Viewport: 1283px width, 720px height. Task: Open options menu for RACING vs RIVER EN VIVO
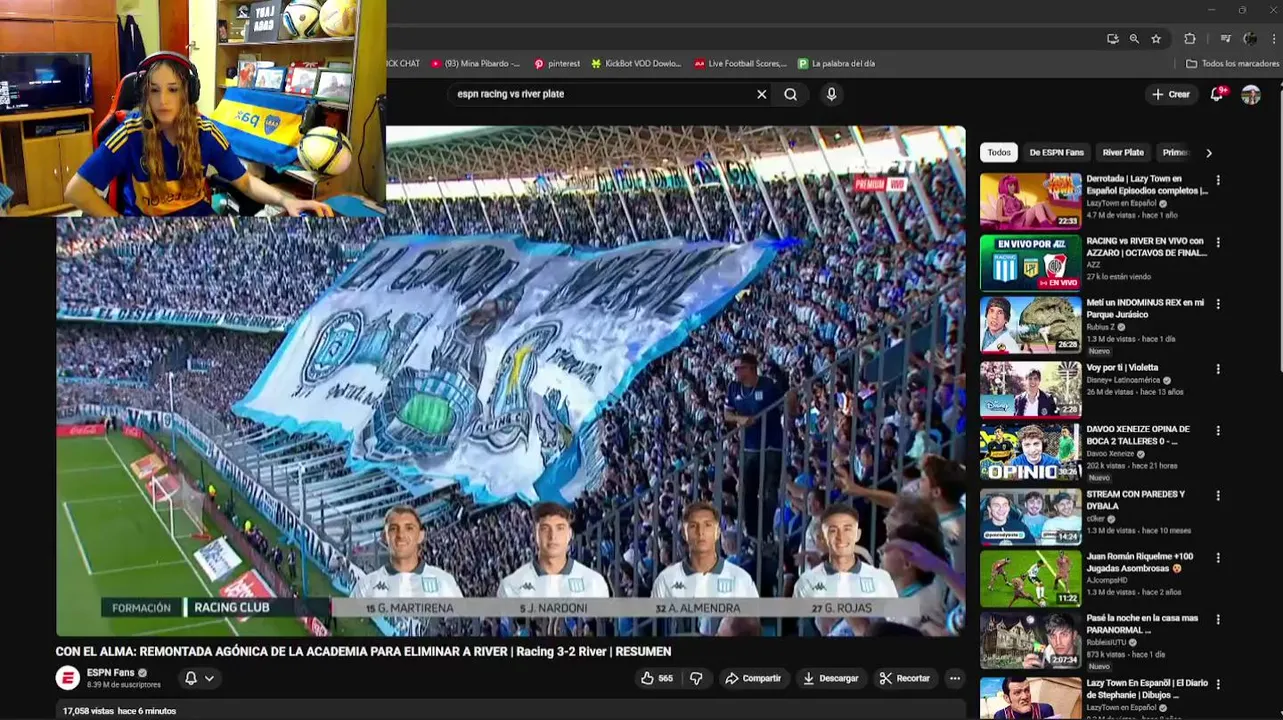(1218, 242)
